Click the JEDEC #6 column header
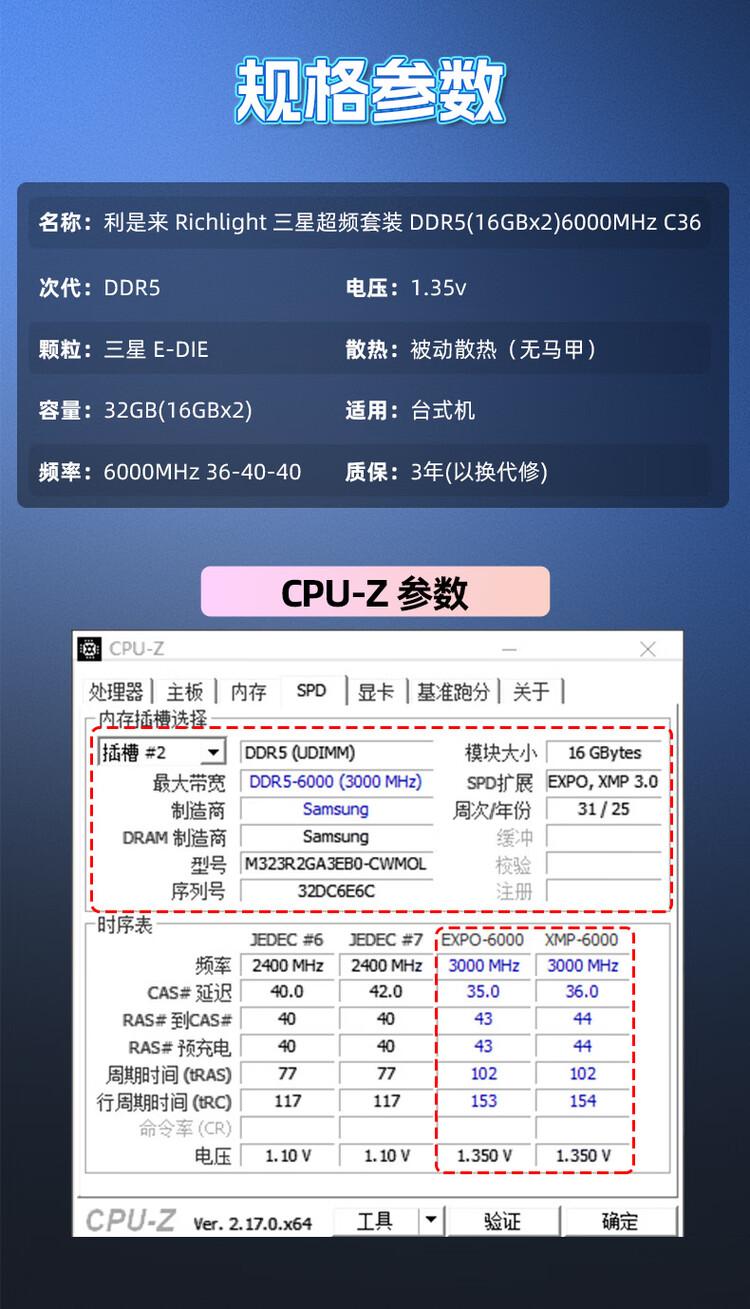750x1309 pixels. 287,939
